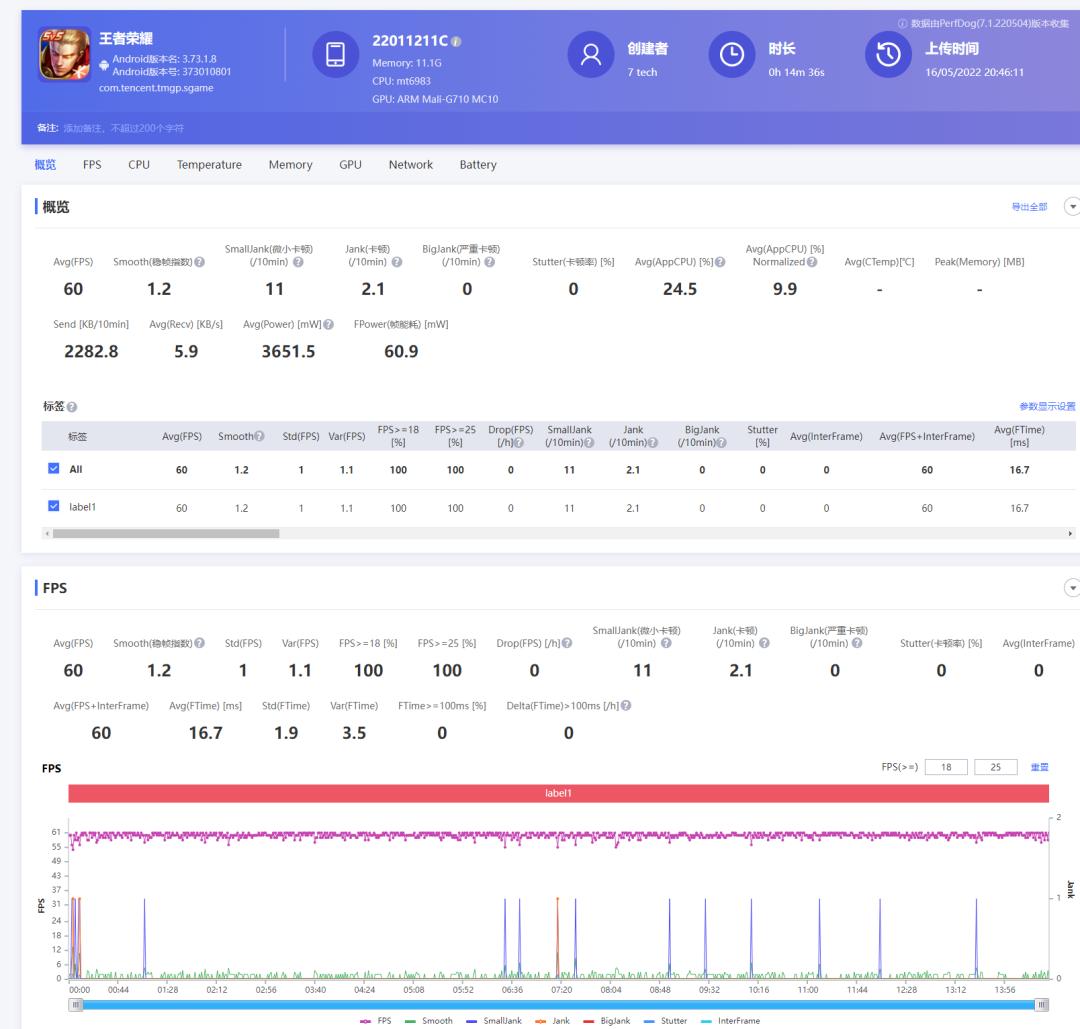The height and width of the screenshot is (1029, 1080).
Task: Click the creator user profile icon
Action: [x=591, y=55]
